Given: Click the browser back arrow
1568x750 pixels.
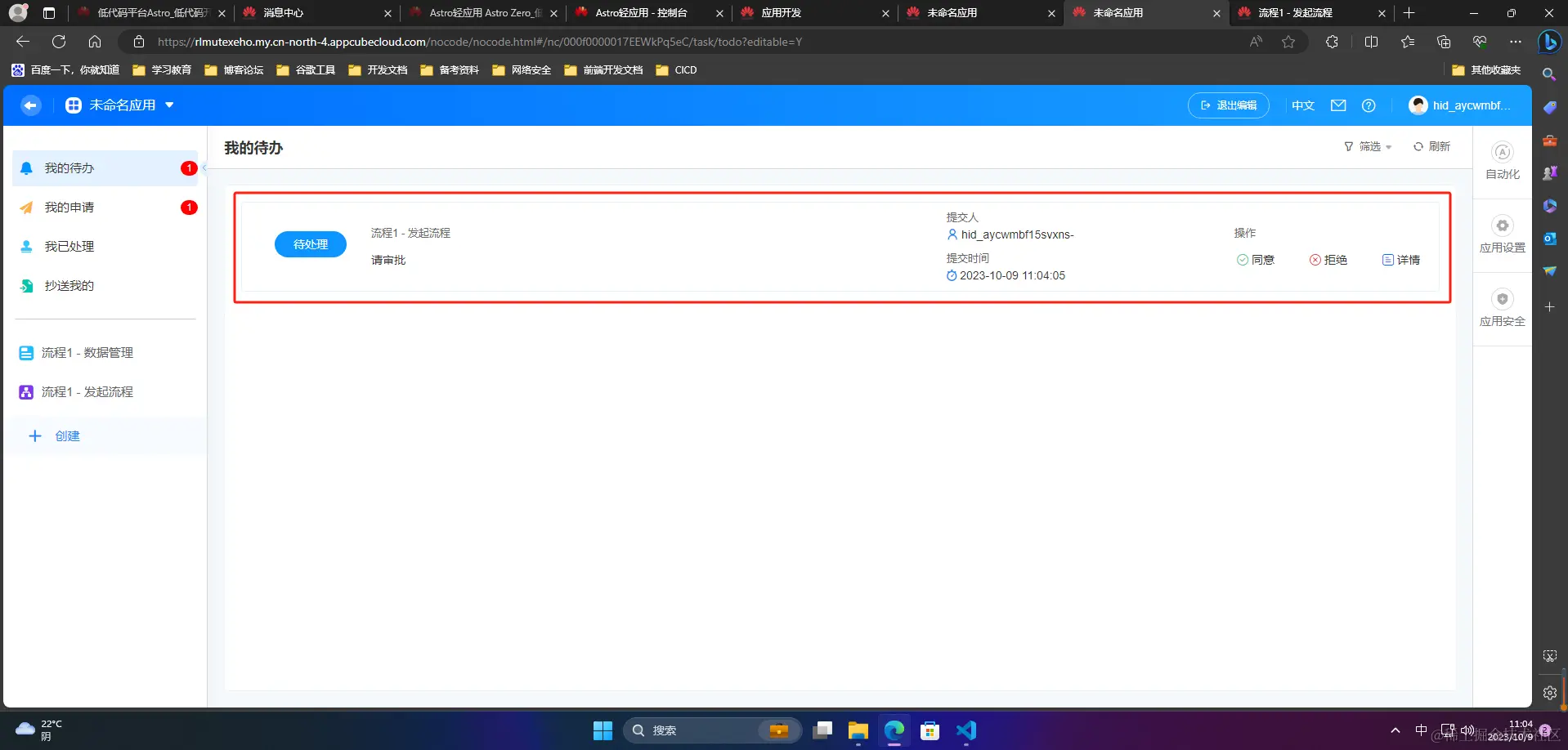Looking at the screenshot, I should [x=23, y=42].
